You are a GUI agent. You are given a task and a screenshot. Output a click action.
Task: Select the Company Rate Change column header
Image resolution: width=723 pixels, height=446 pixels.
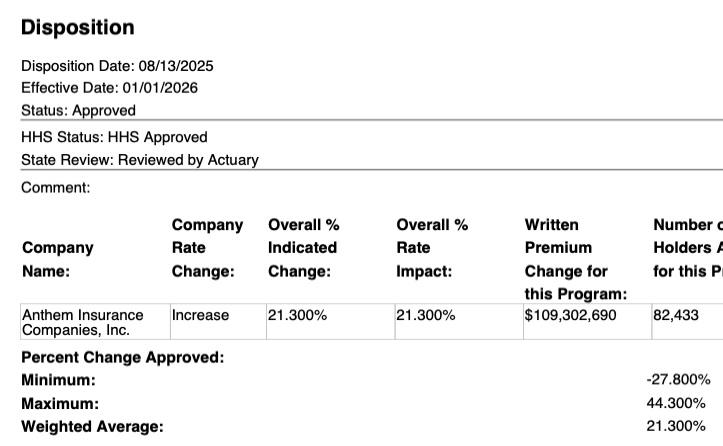tap(207, 248)
